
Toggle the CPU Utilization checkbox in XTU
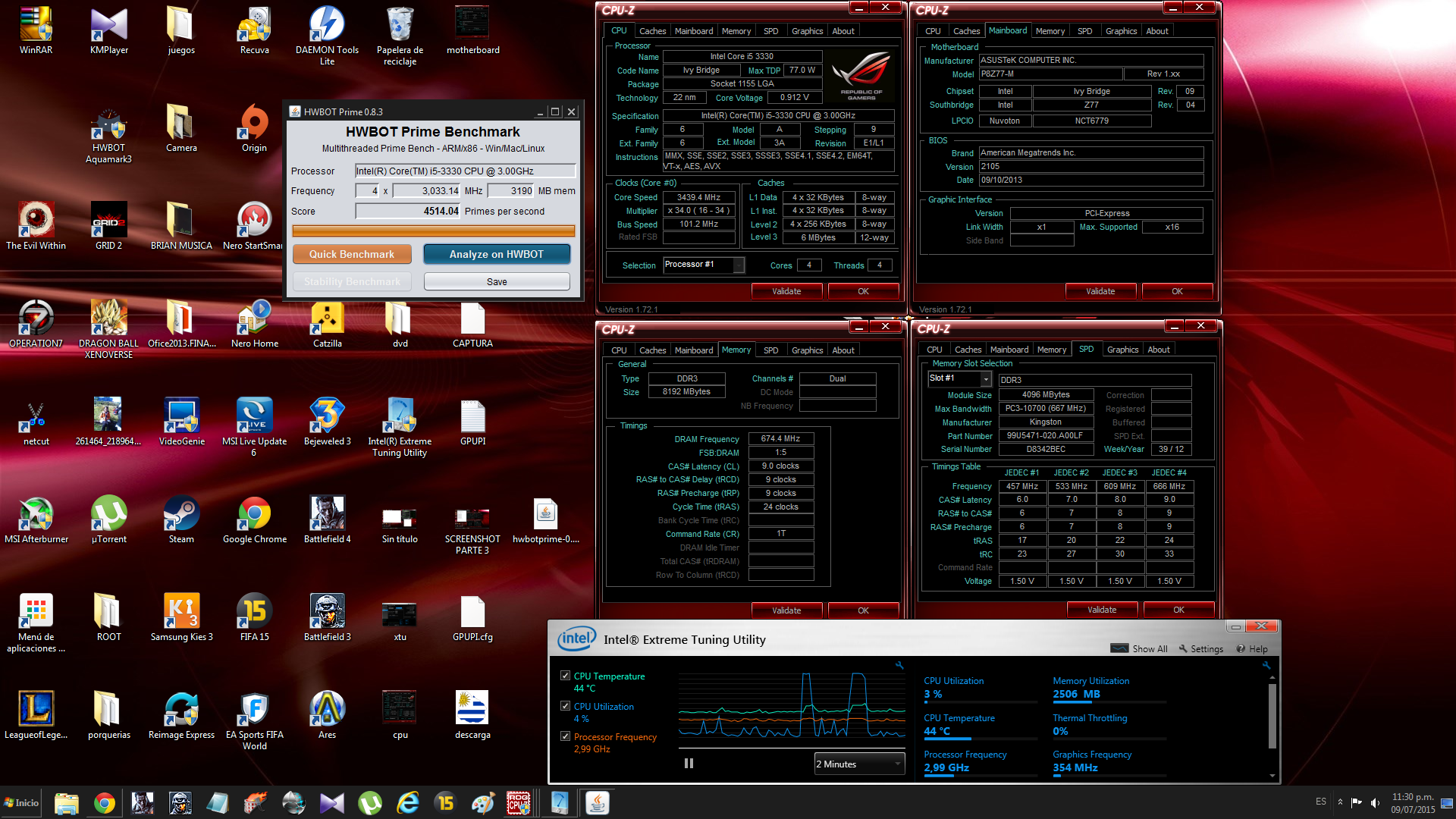point(565,706)
